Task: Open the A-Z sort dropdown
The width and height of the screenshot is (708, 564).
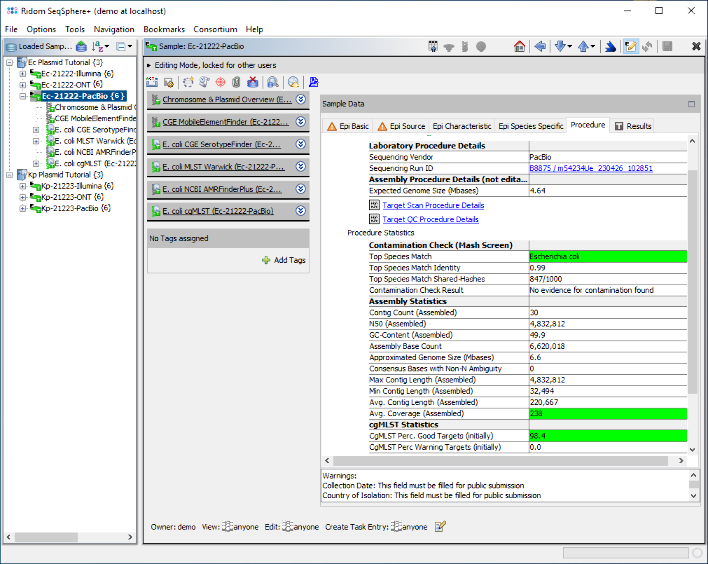Action: pyautogui.click(x=100, y=46)
